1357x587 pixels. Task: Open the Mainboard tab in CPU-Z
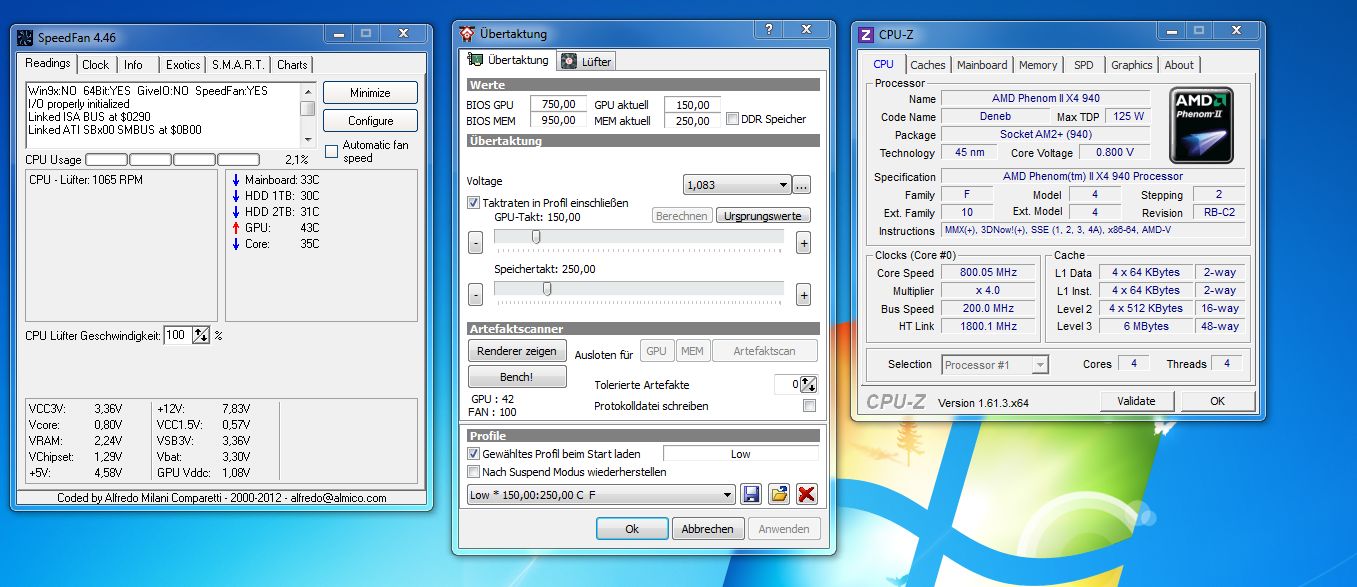tap(982, 65)
